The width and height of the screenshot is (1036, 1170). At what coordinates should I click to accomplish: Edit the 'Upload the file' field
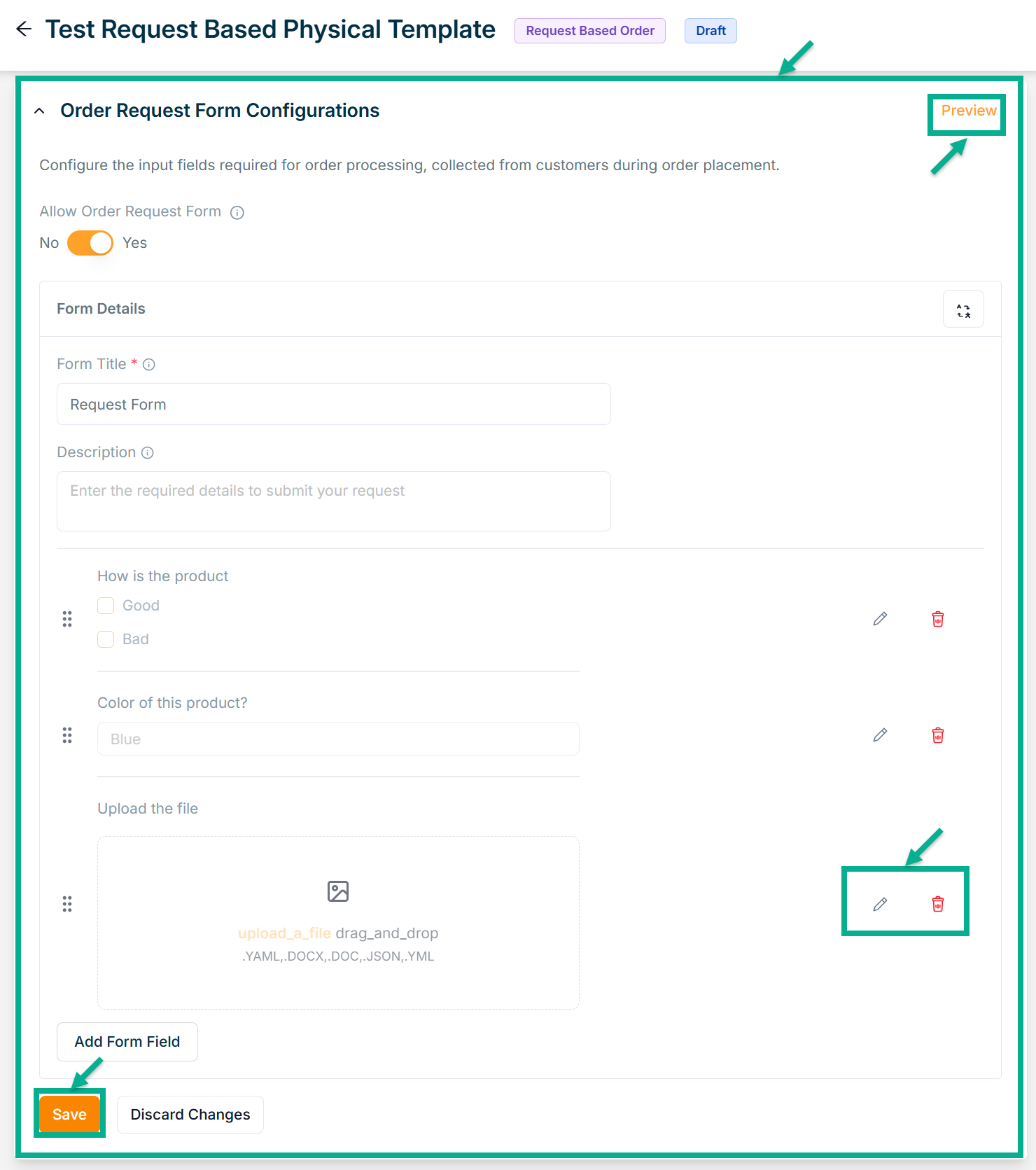point(880,905)
